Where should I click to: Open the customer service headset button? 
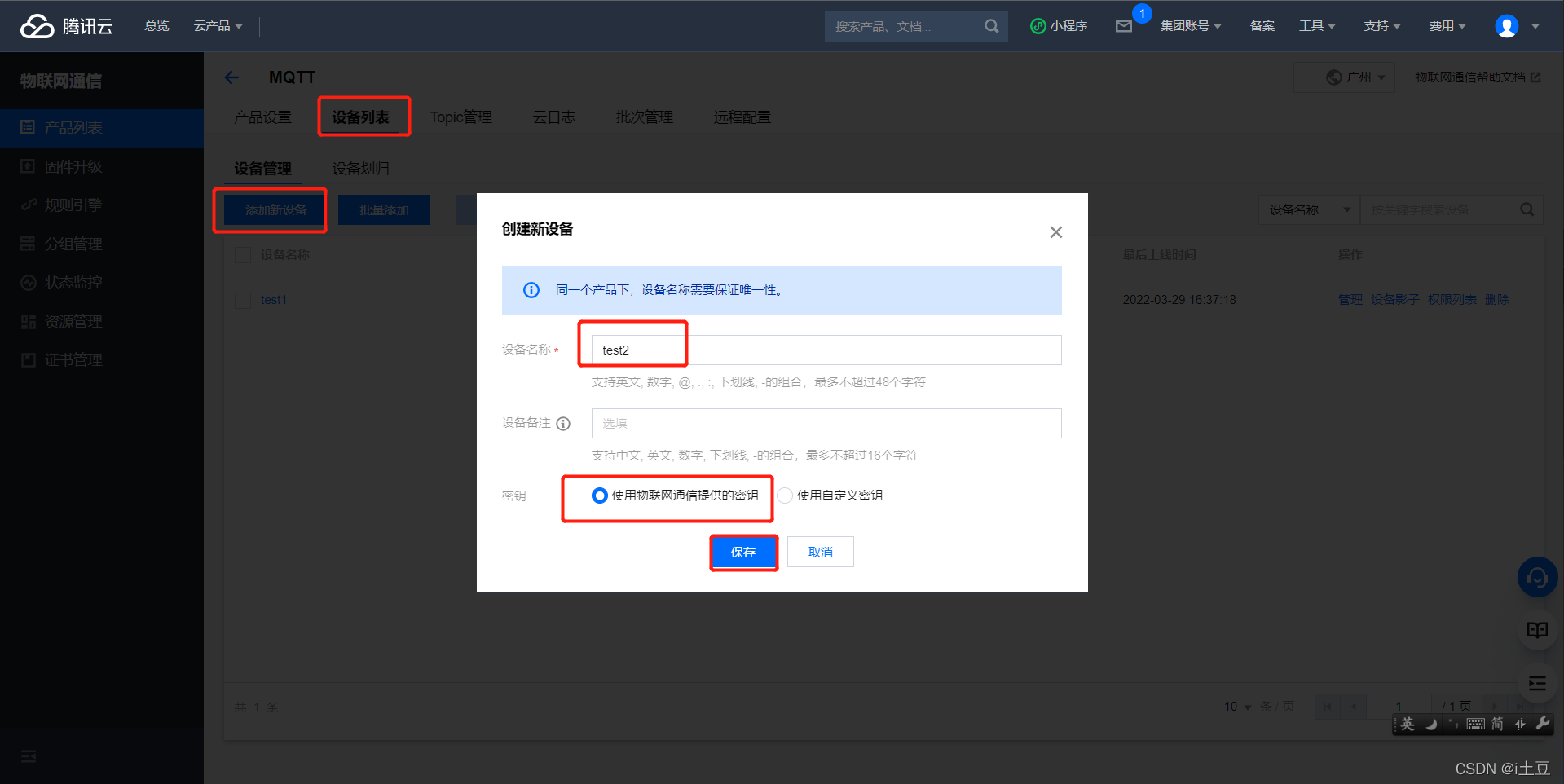point(1537,577)
